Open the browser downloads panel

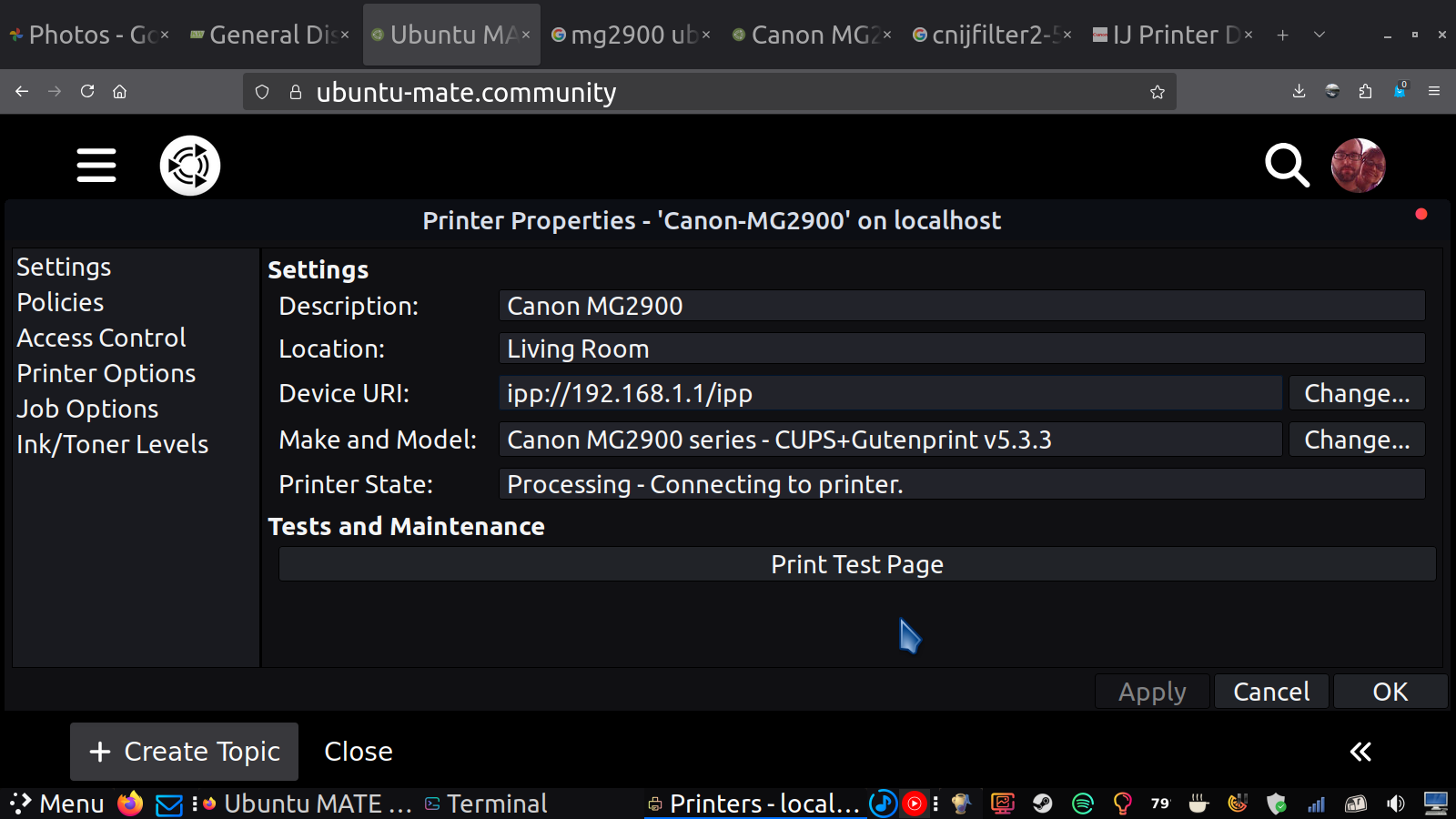click(x=1299, y=91)
